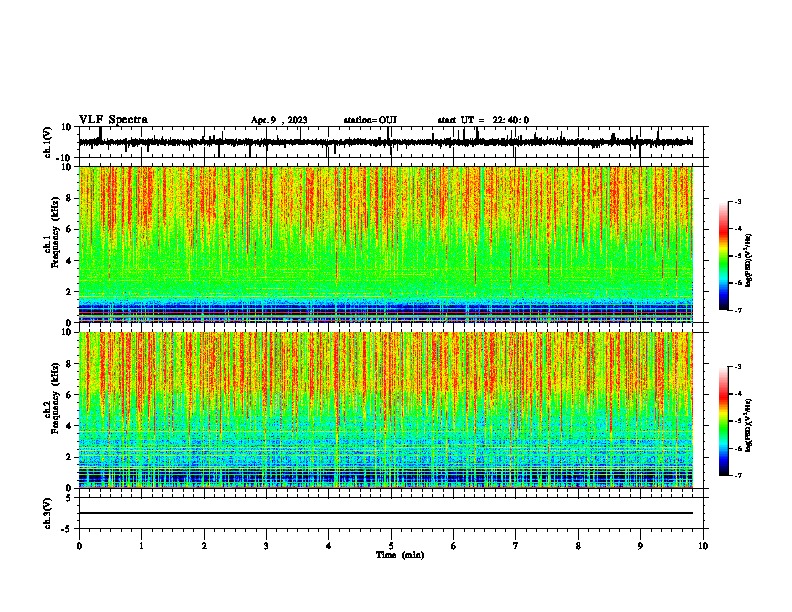
Task: Click the '8' kHz tick on ch.1 axis
Action: click(x=69, y=198)
